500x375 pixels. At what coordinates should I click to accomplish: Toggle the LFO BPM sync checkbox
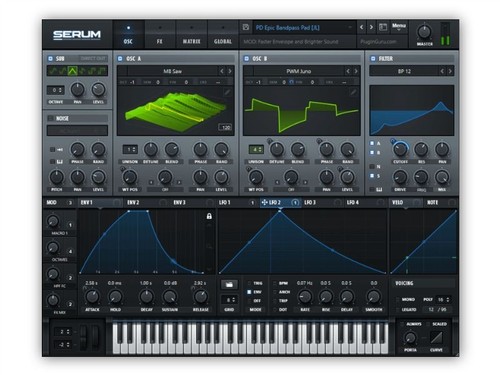(274, 283)
